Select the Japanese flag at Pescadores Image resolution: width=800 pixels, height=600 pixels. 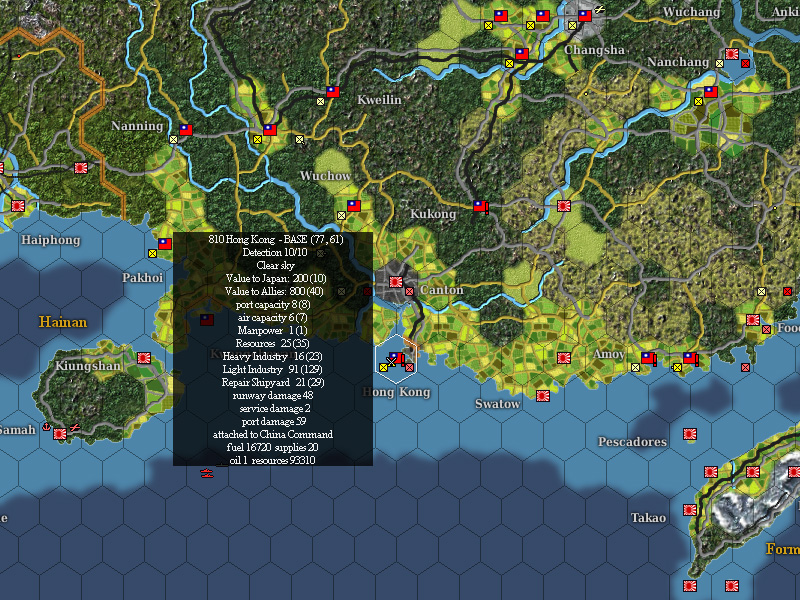[689, 434]
